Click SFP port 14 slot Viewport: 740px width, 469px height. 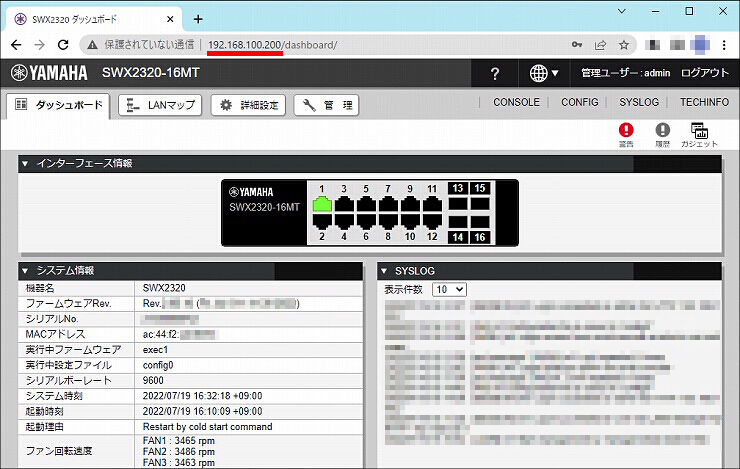(458, 222)
